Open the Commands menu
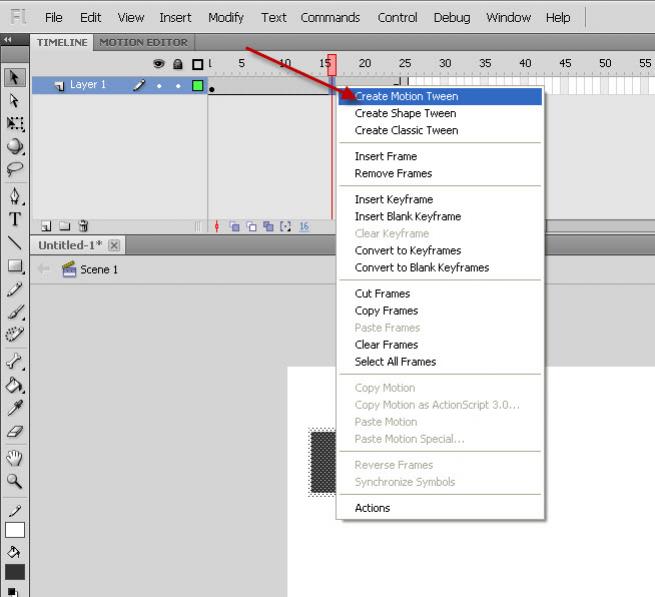The height and width of the screenshot is (597, 655). 330,18
